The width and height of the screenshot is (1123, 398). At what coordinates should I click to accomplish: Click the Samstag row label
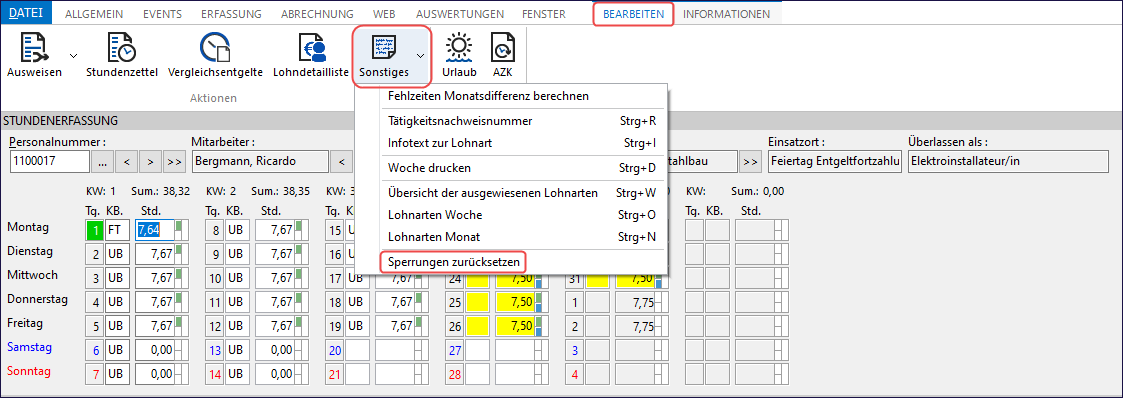(x=29, y=347)
